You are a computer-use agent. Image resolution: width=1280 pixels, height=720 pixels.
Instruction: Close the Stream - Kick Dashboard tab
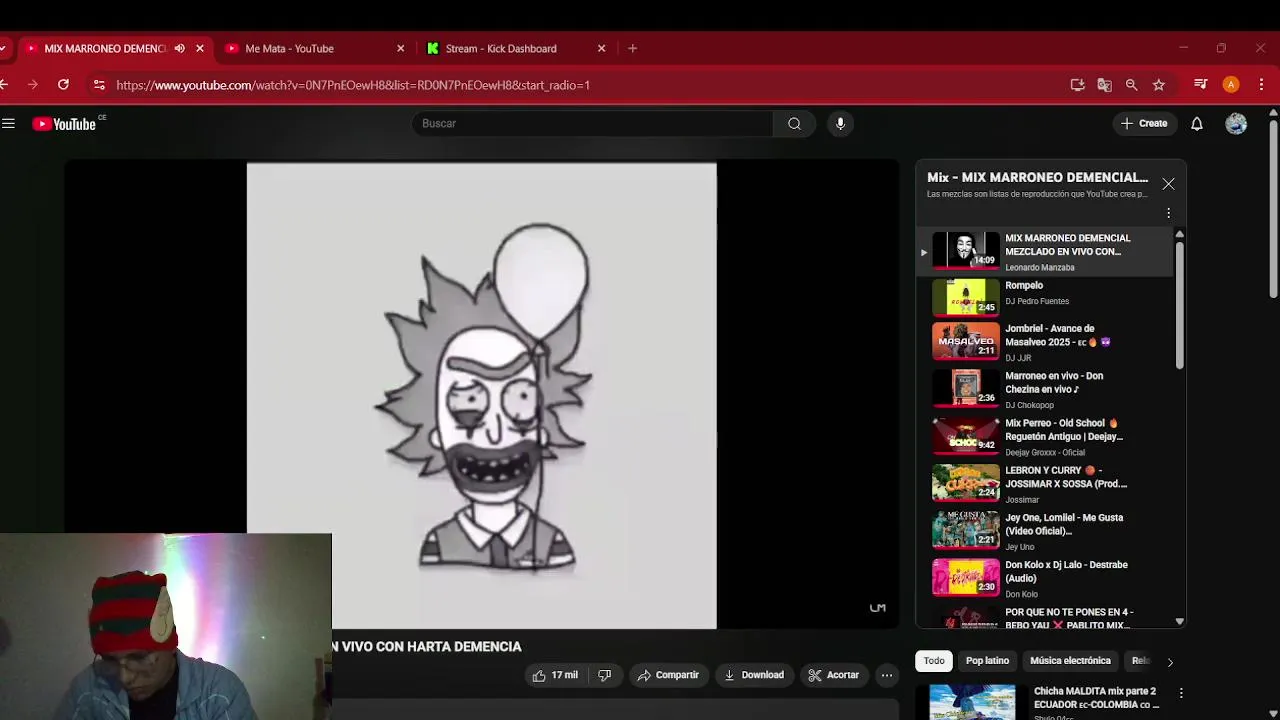601,48
